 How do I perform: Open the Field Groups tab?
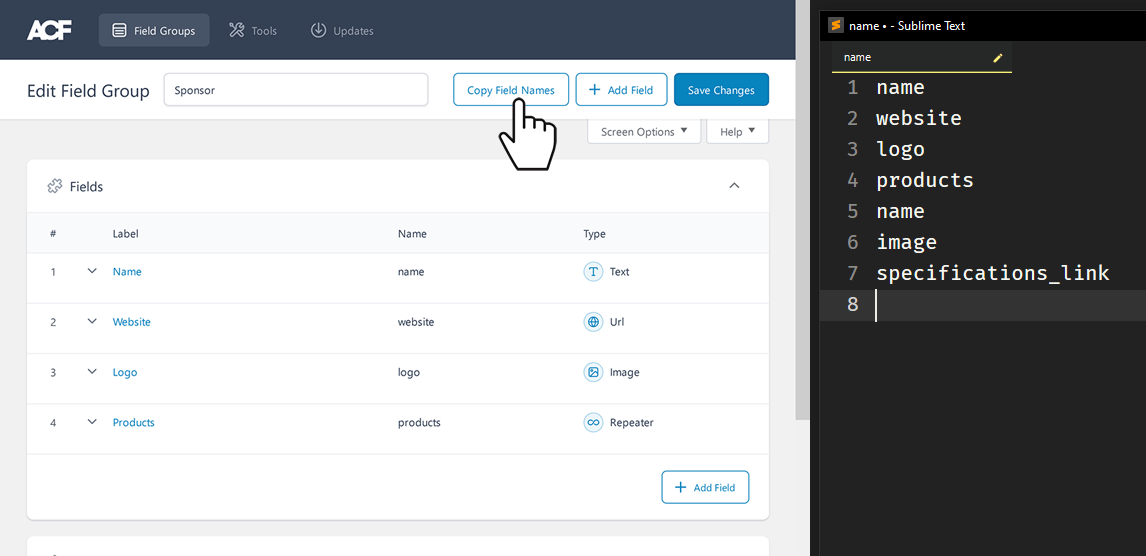coord(154,31)
